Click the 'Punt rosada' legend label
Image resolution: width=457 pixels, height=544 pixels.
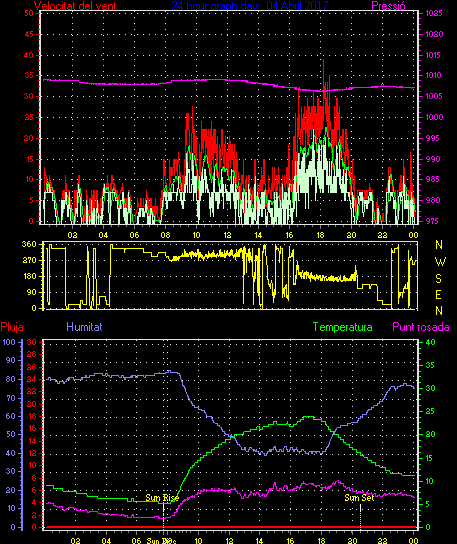pyautogui.click(x=421, y=327)
